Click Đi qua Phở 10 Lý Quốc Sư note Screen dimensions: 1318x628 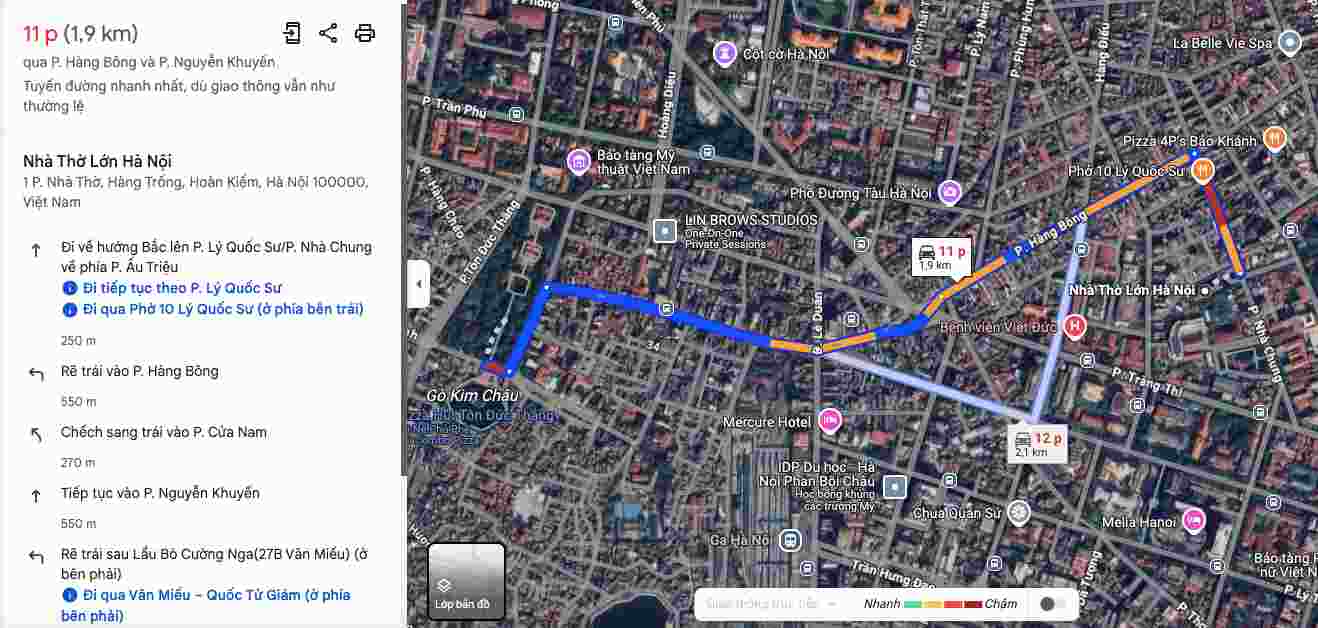click(223, 309)
